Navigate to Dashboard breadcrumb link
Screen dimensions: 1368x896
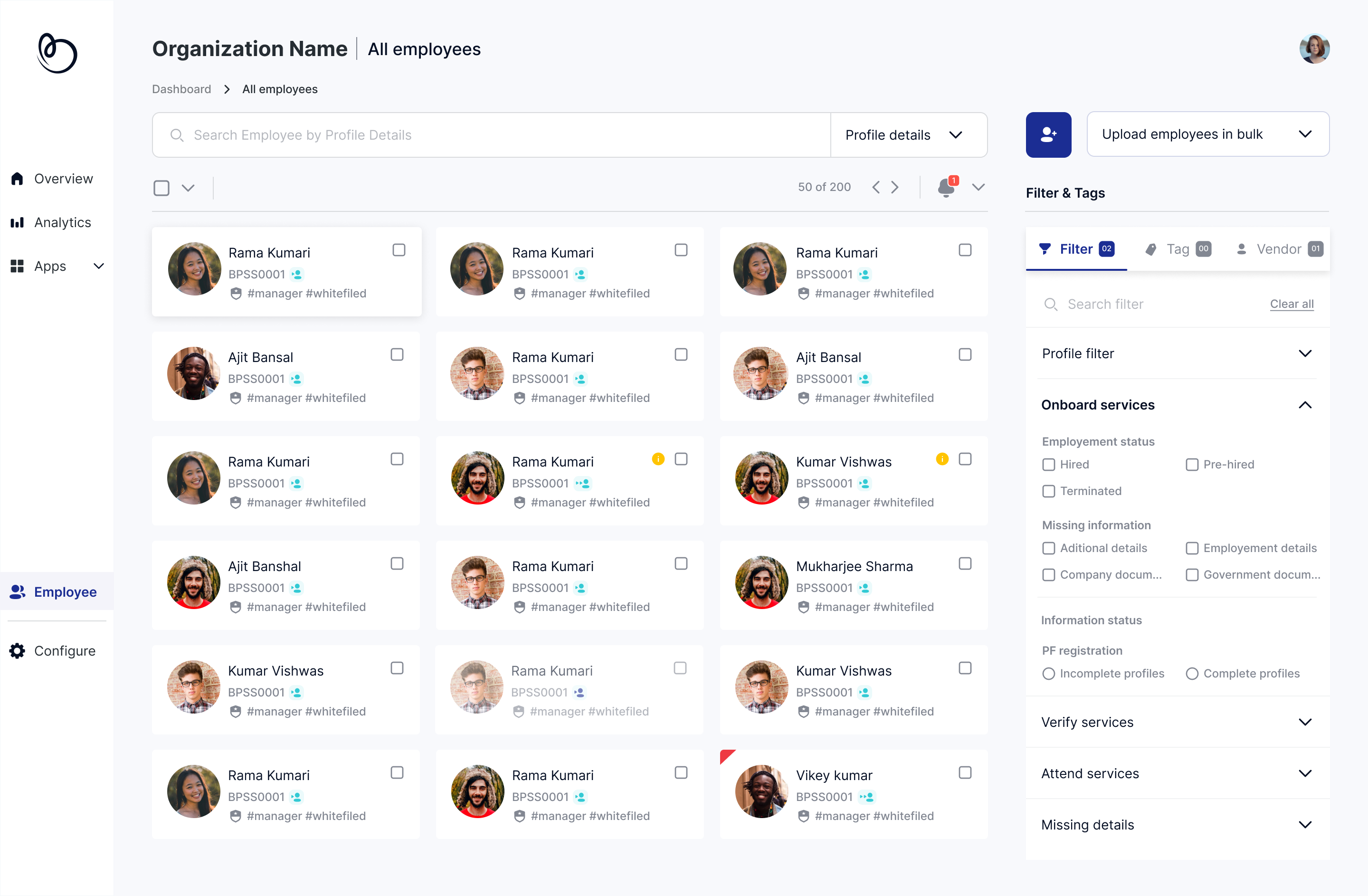pyautogui.click(x=181, y=89)
